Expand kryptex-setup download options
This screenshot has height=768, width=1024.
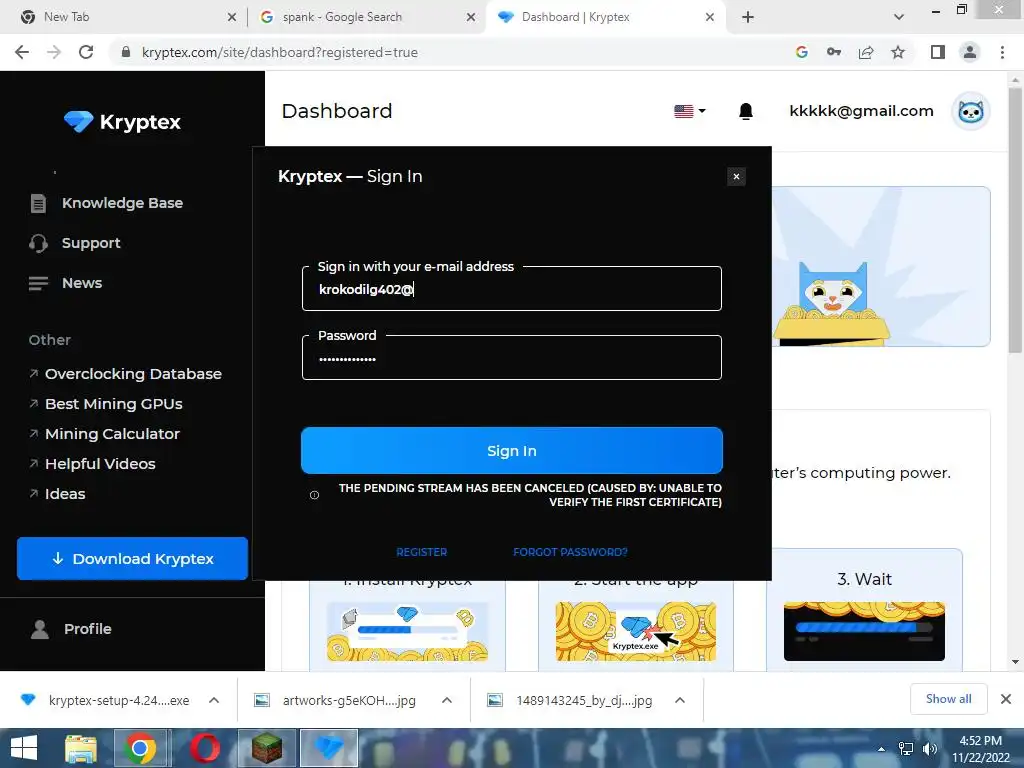pyautogui.click(x=214, y=700)
